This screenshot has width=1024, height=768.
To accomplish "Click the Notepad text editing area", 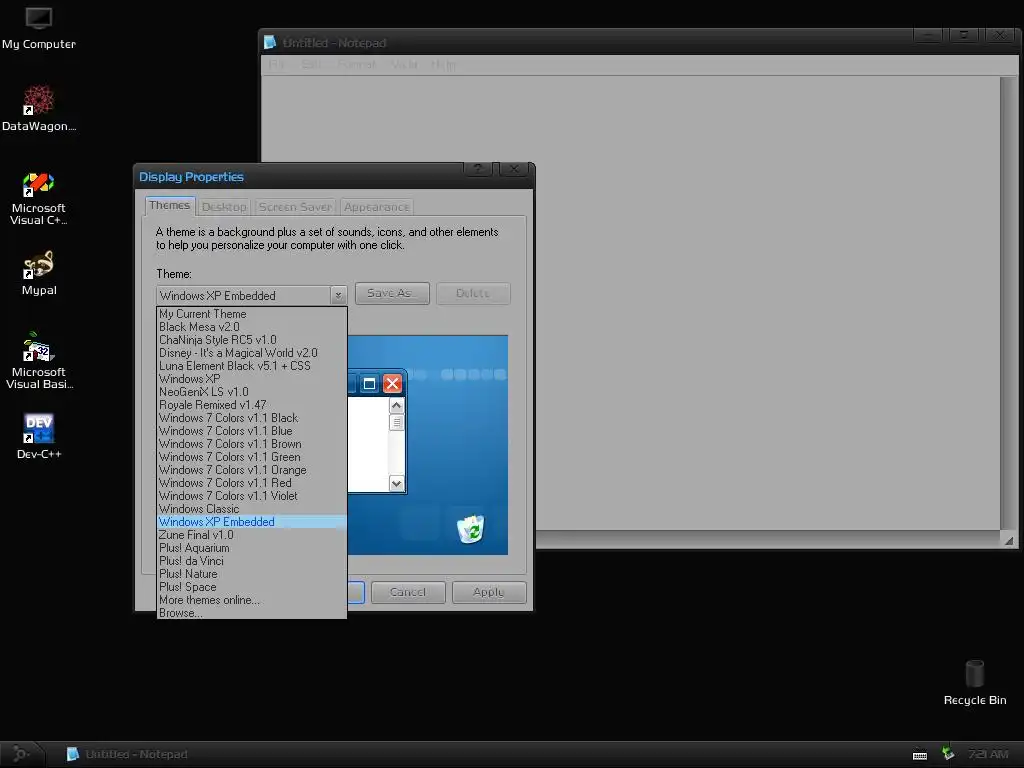I will pos(630,302).
